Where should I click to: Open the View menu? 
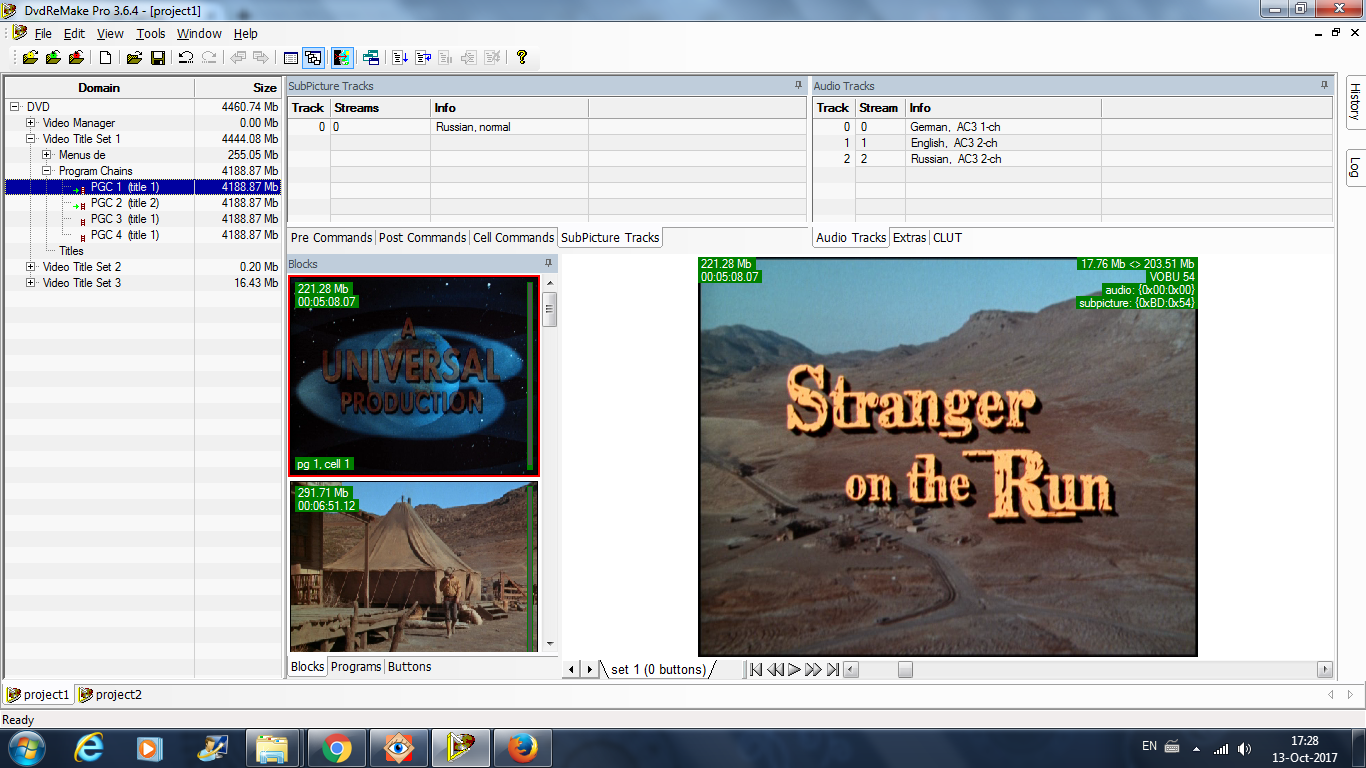[x=110, y=33]
